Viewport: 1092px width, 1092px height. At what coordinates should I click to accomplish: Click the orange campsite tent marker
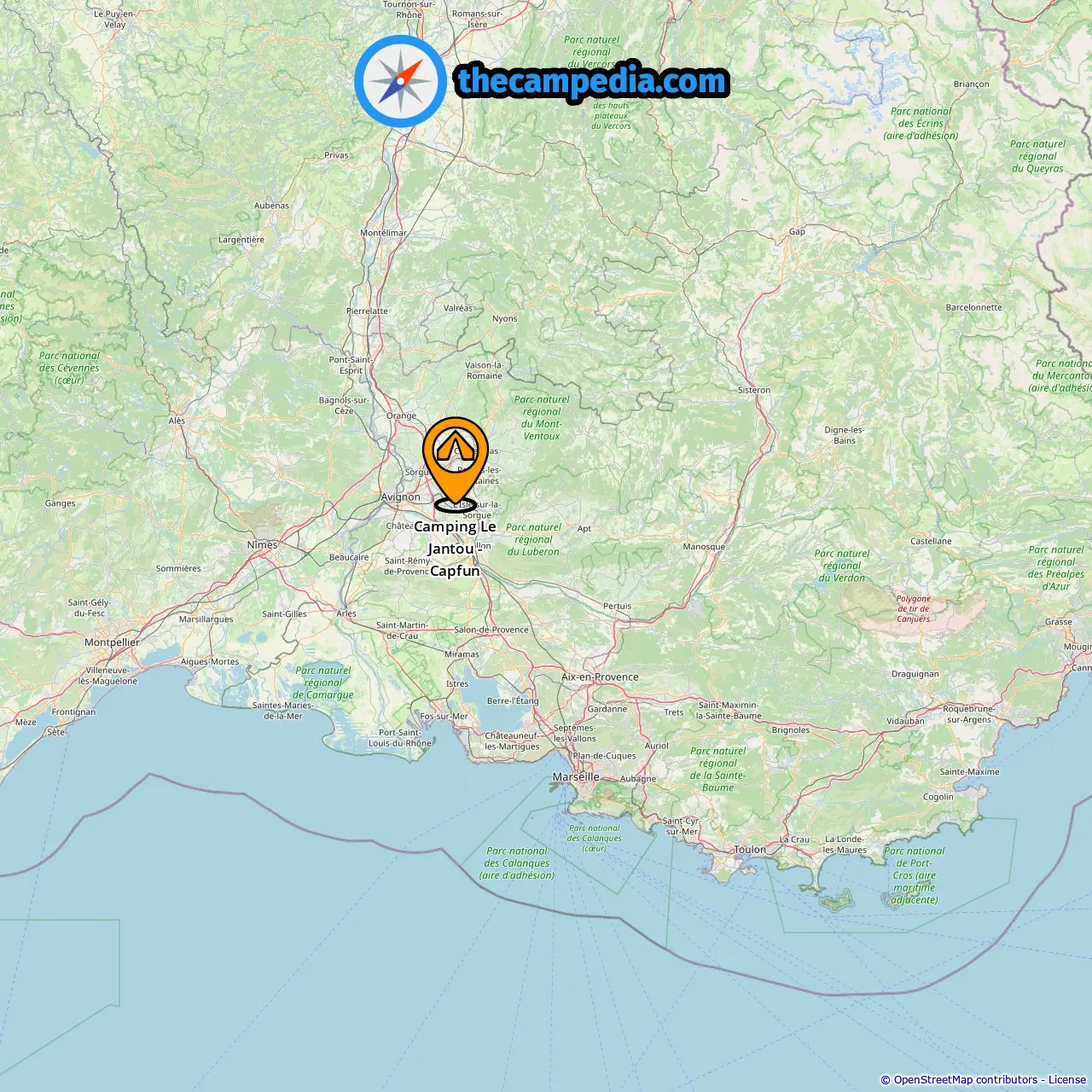(x=456, y=462)
